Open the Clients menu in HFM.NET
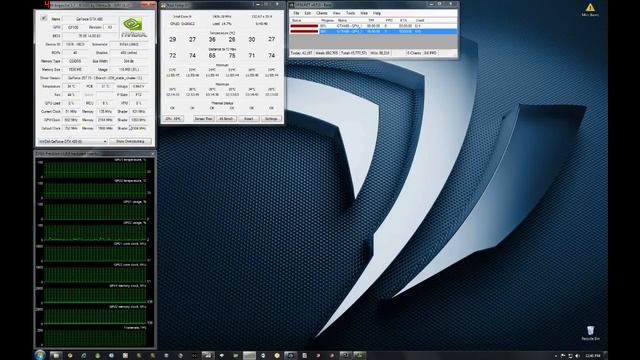The image size is (640, 360). [322, 13]
